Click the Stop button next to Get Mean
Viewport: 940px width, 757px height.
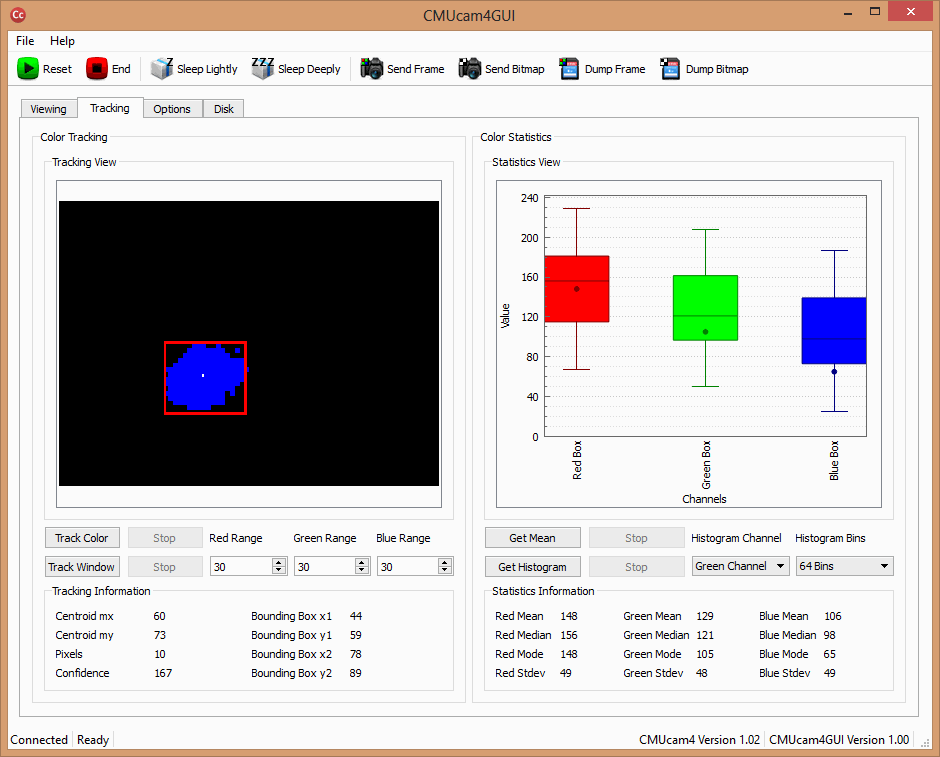636,538
